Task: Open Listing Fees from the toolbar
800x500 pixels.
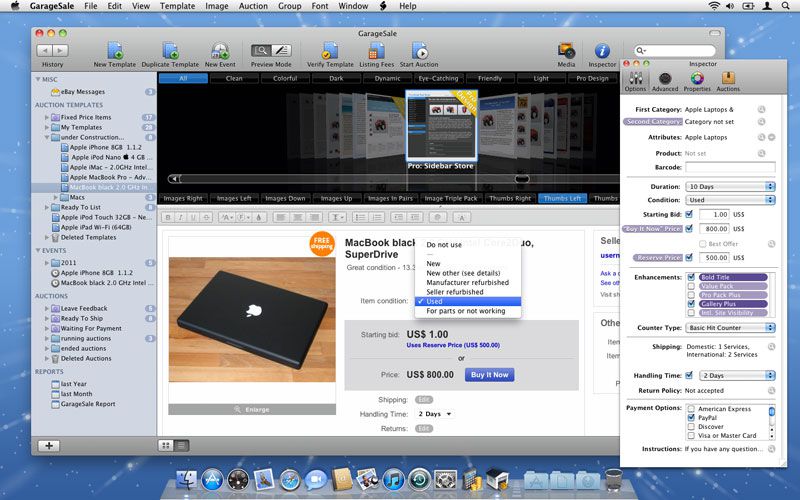Action: coord(376,50)
